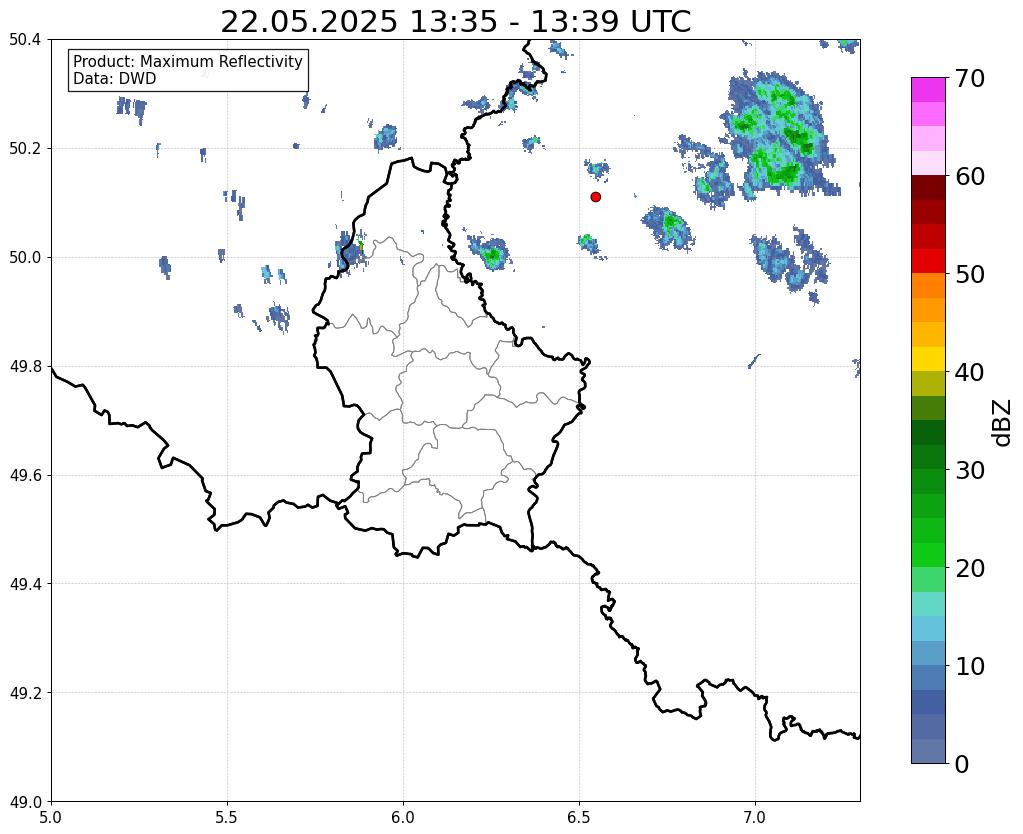Click latitude axis label 49.4
The image size is (1023, 834).
tap(25, 584)
